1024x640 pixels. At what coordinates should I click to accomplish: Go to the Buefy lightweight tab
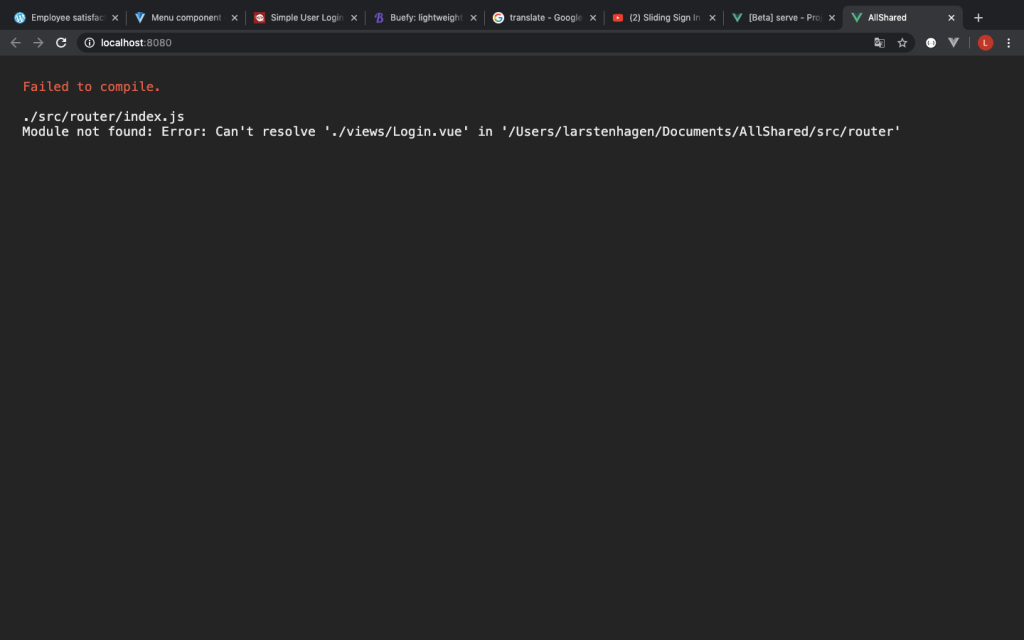tap(420, 18)
